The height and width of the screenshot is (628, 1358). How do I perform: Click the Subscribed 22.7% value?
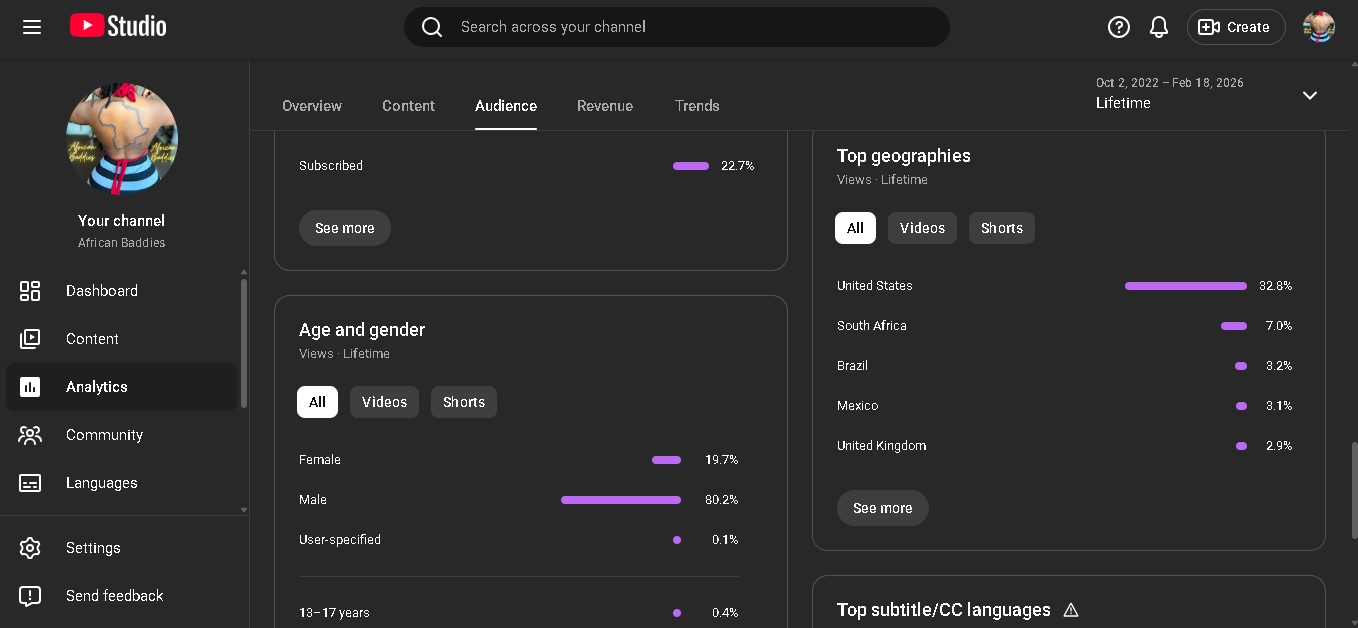tap(737, 166)
